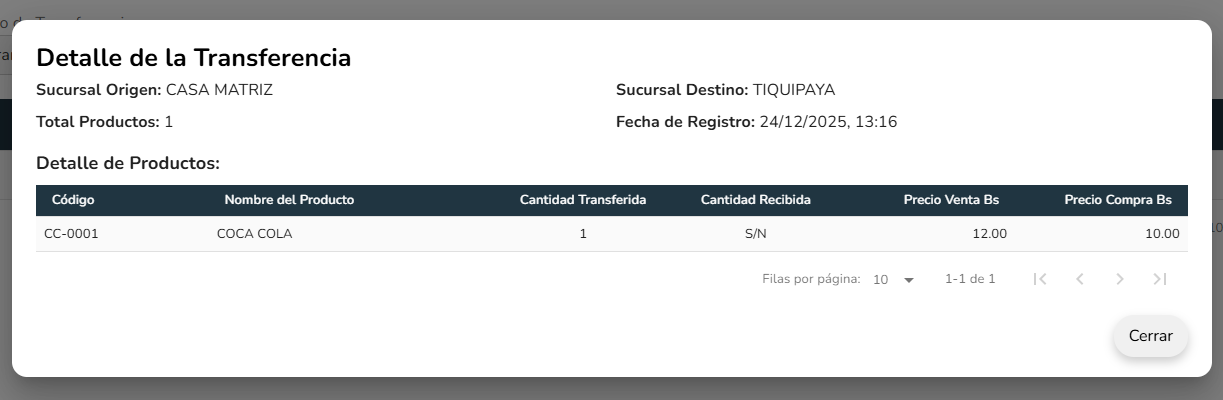Advance to the next page arrow
Image resolution: width=1223 pixels, height=400 pixels.
(1120, 280)
